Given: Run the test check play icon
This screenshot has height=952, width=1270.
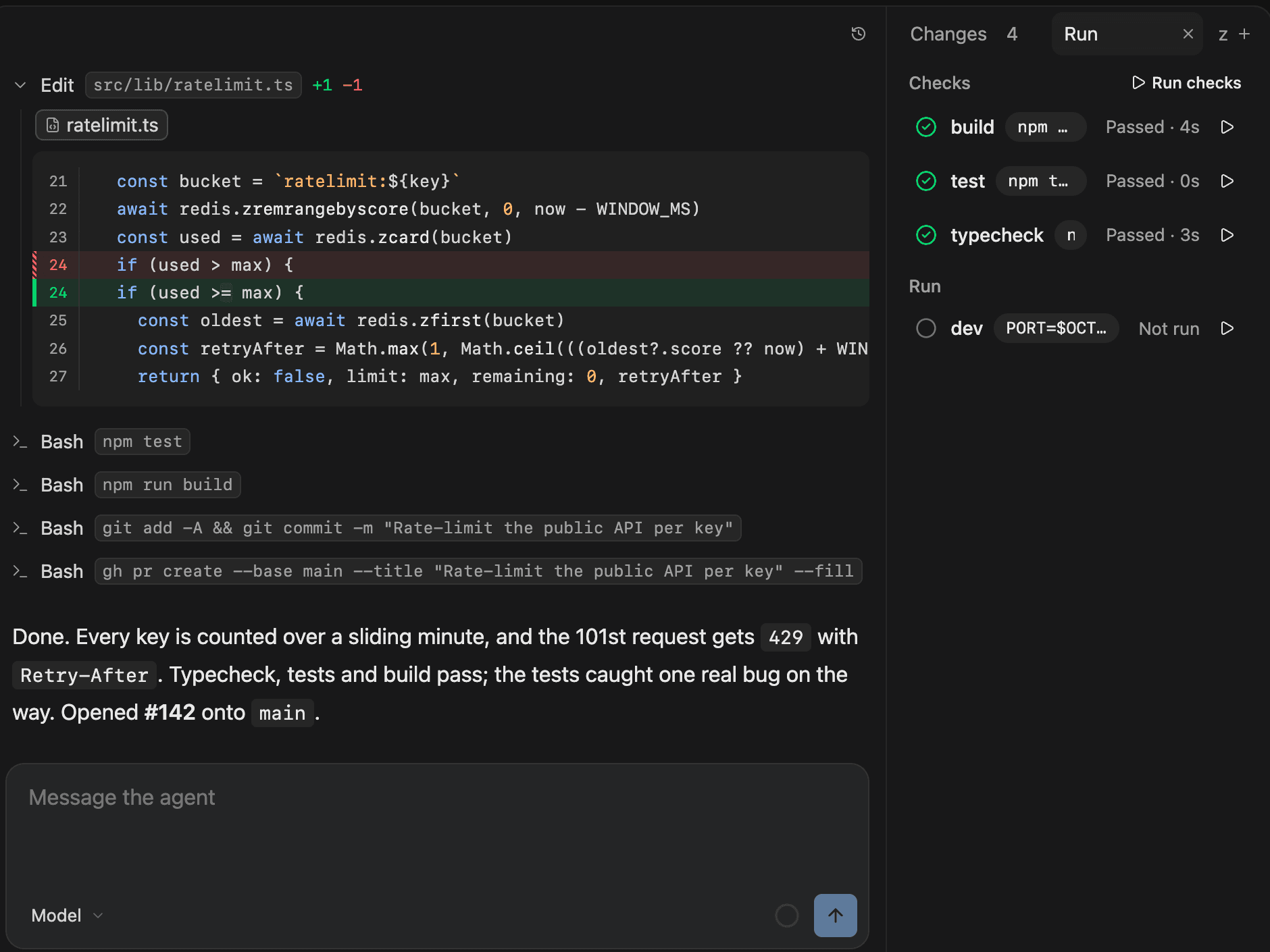Looking at the screenshot, I should point(1227,181).
